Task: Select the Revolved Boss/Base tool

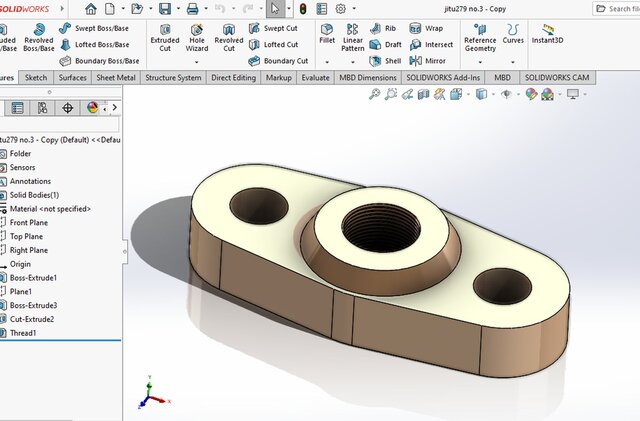Action: (39, 38)
